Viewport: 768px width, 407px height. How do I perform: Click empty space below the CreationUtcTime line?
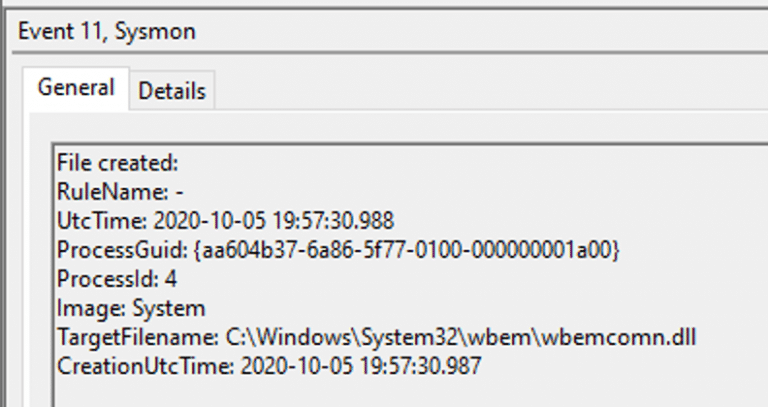click(x=392, y=394)
